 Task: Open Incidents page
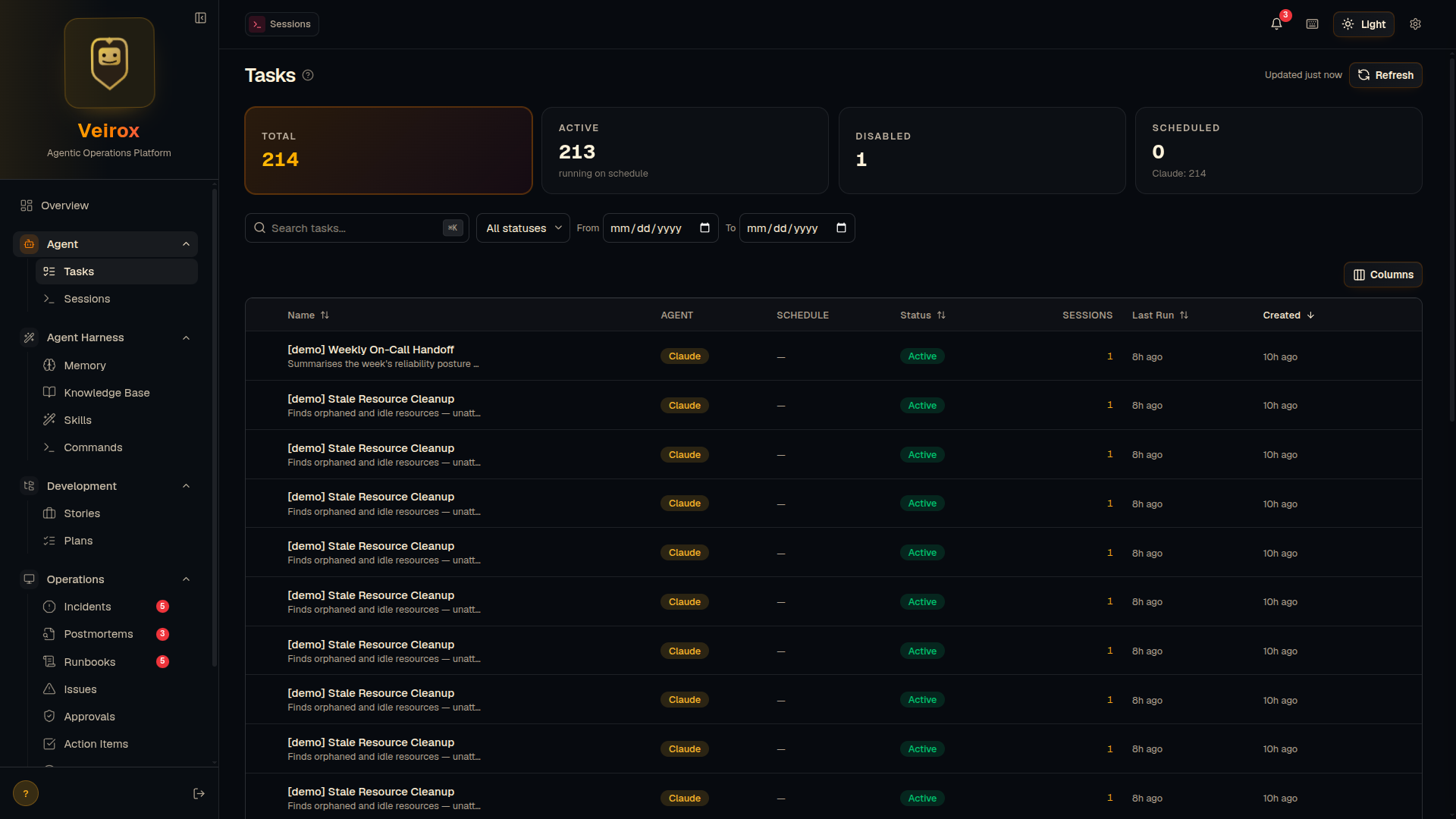(x=117, y=607)
